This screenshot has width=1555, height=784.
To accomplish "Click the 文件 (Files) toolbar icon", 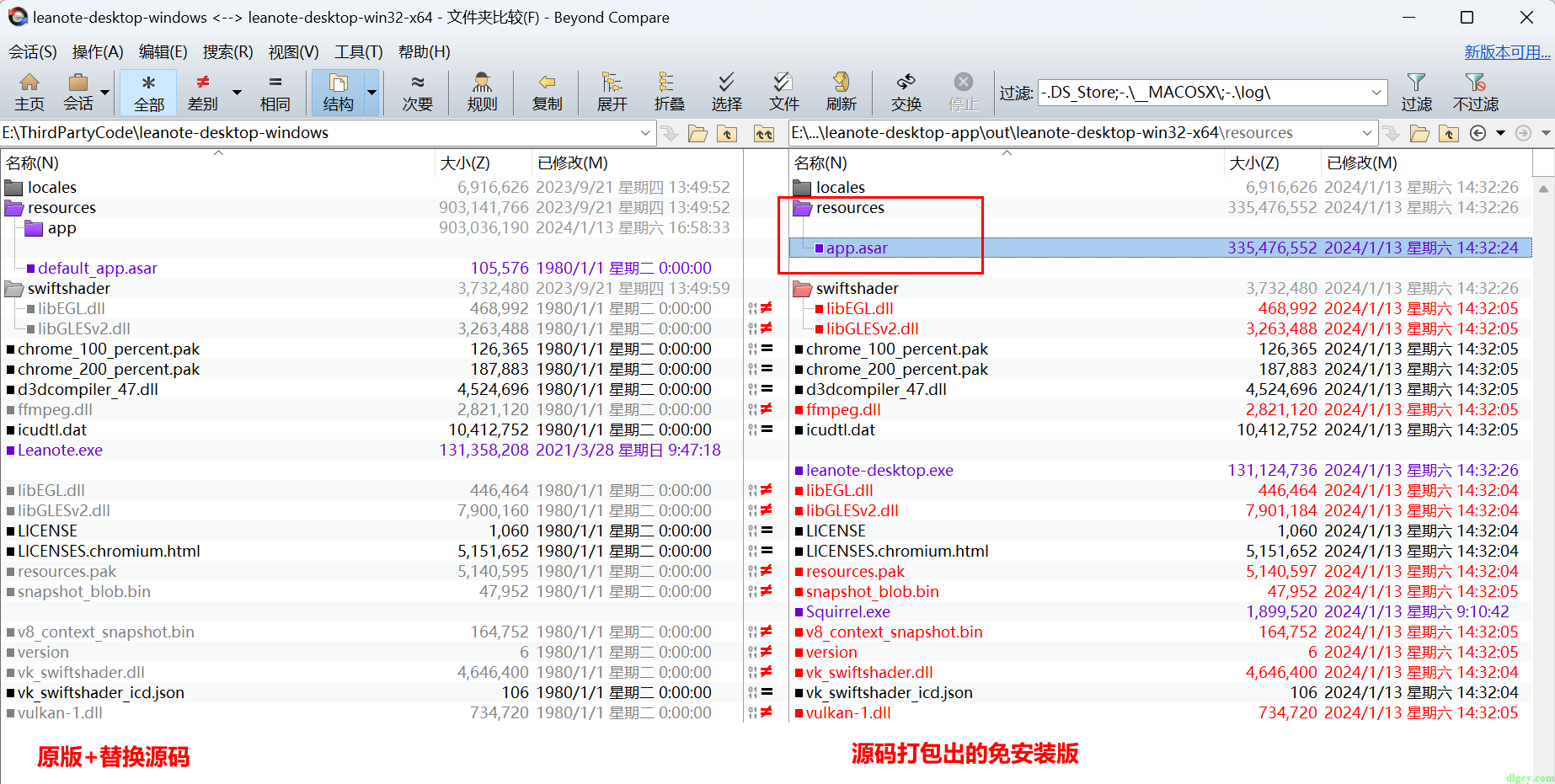I will pyautogui.click(x=783, y=93).
